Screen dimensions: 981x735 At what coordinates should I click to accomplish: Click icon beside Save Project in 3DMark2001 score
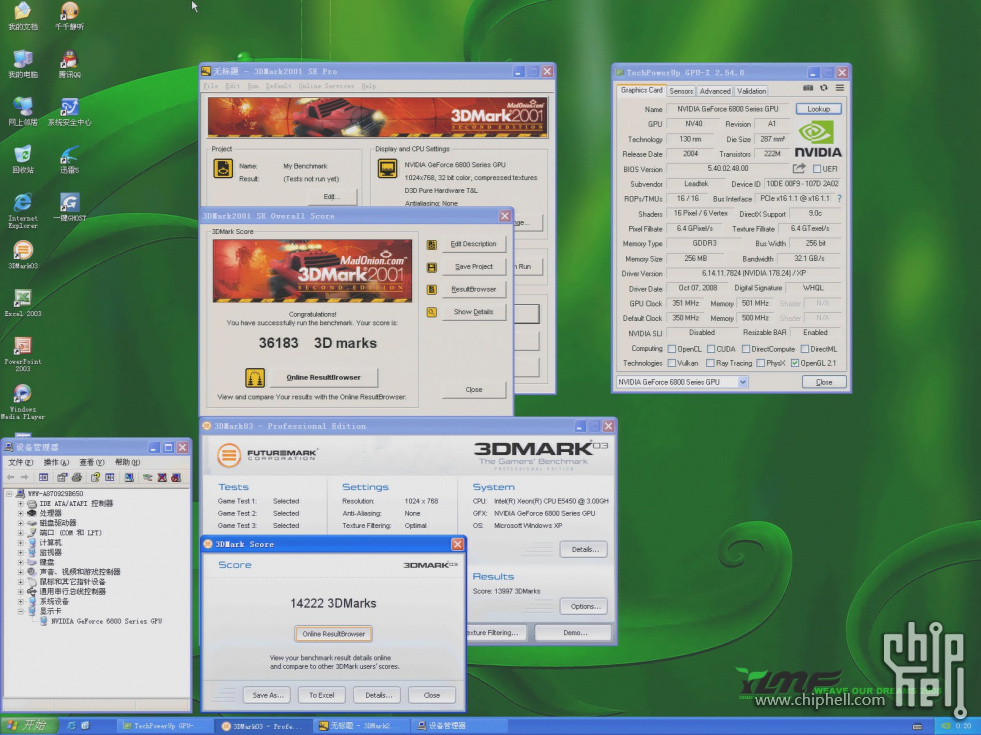432,267
